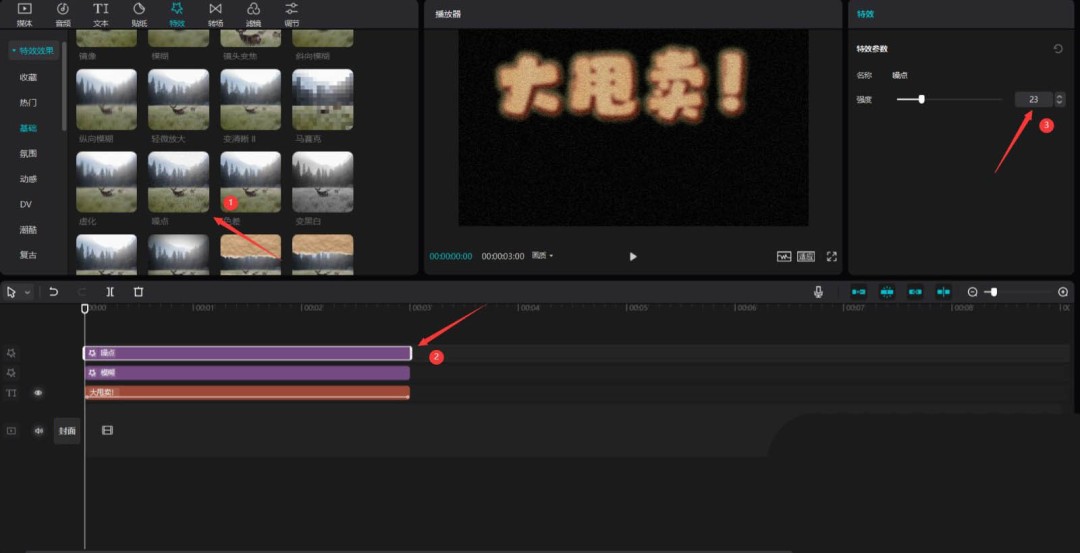Choose the 变清晰 II effect thumbnail
The height and width of the screenshot is (553, 1080).
[x=251, y=99]
